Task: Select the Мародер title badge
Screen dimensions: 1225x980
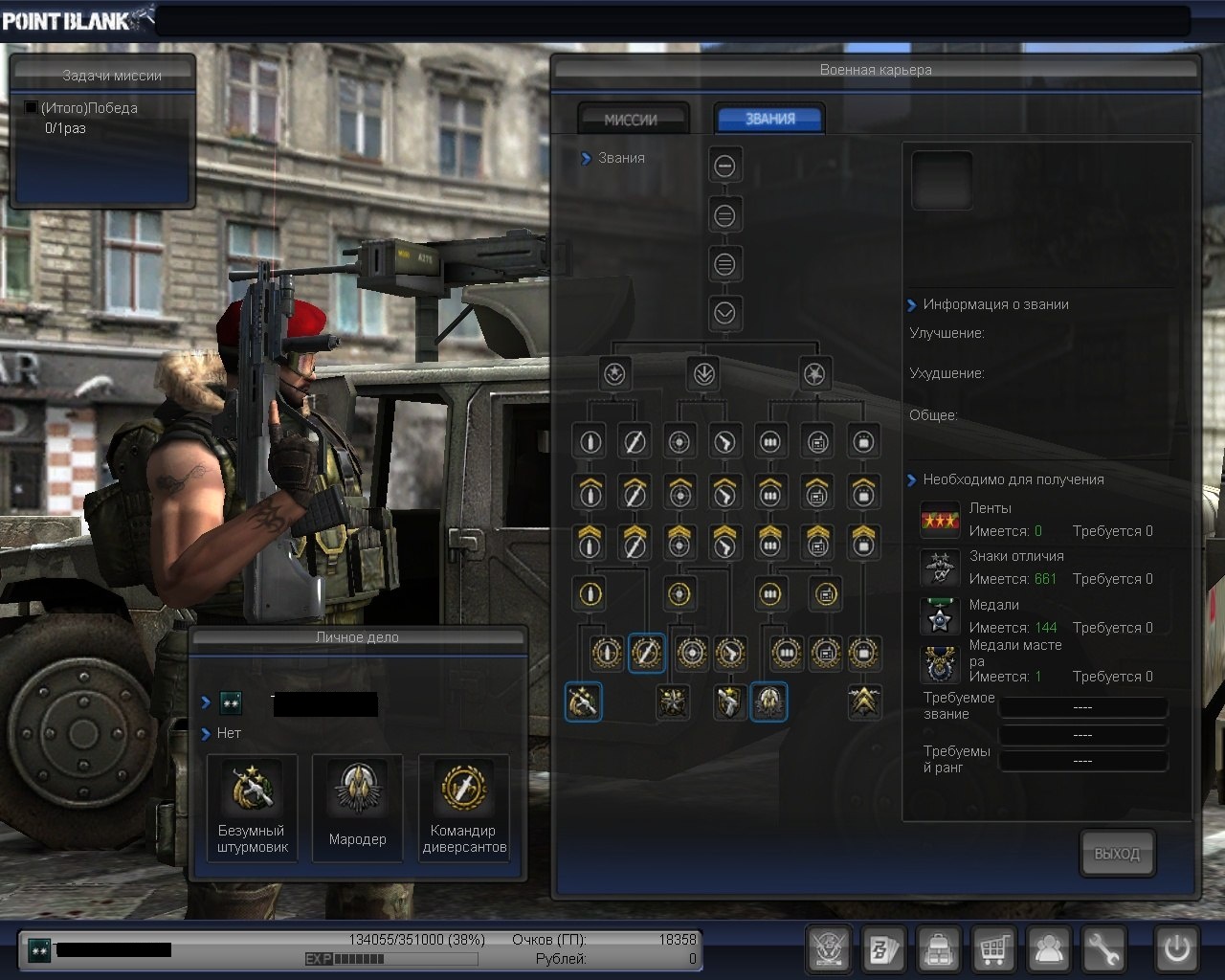Action: [x=358, y=808]
